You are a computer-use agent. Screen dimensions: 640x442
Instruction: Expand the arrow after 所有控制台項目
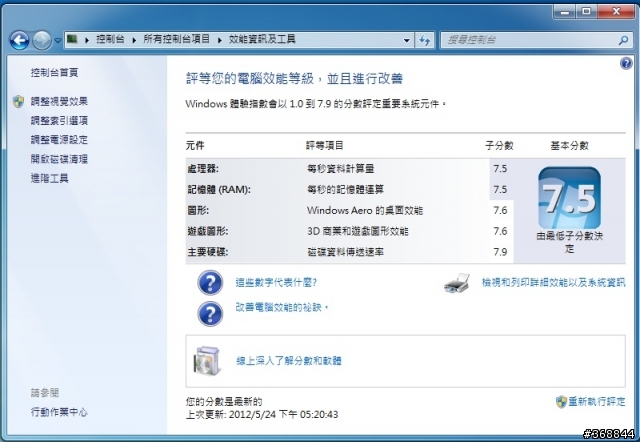pos(220,40)
